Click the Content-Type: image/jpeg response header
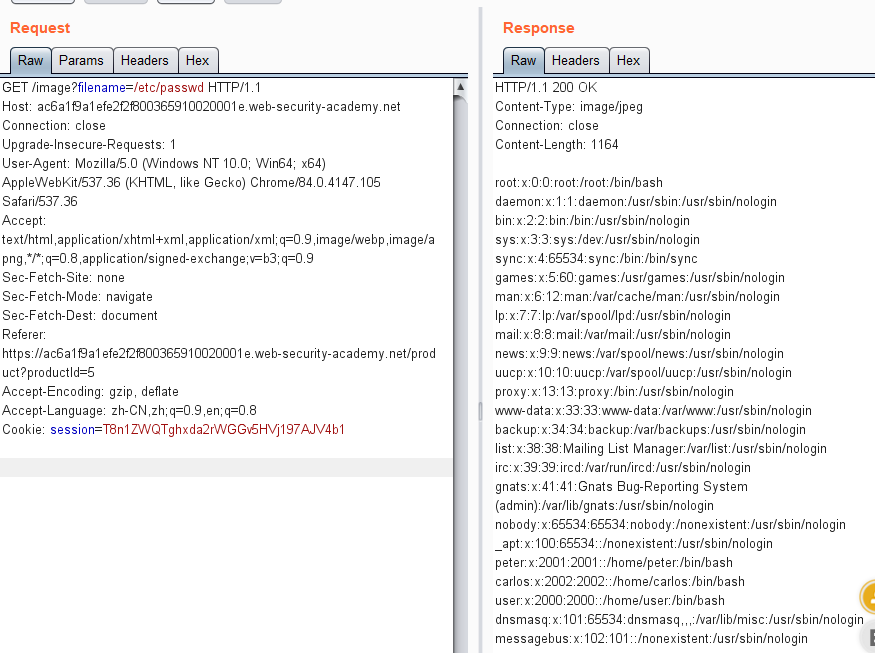Viewport: 875px width, 653px height. tap(569, 107)
